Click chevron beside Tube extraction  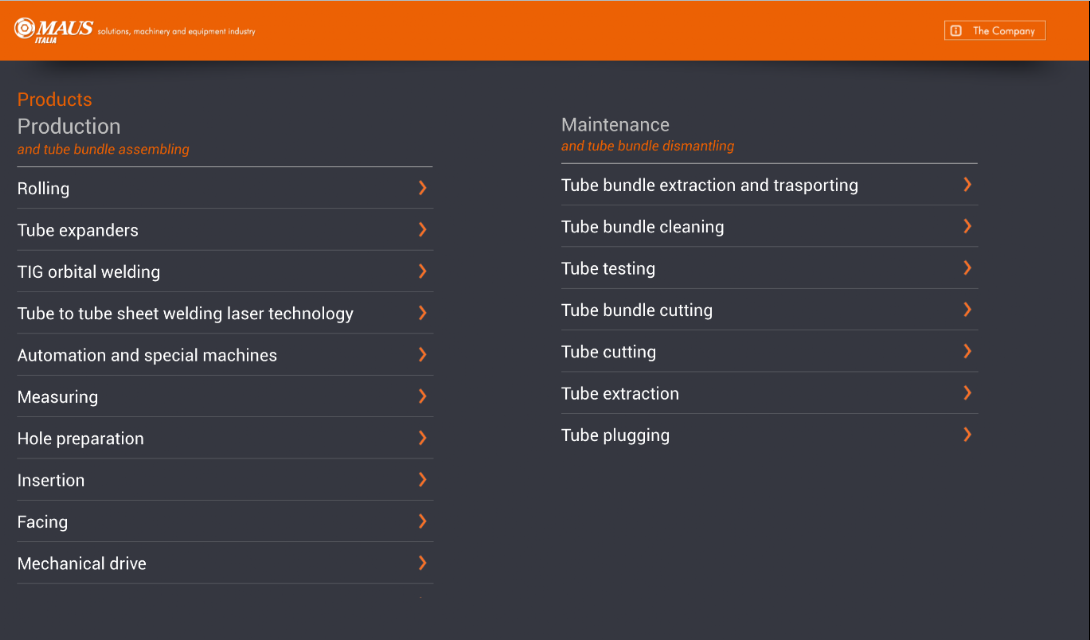click(x=967, y=393)
